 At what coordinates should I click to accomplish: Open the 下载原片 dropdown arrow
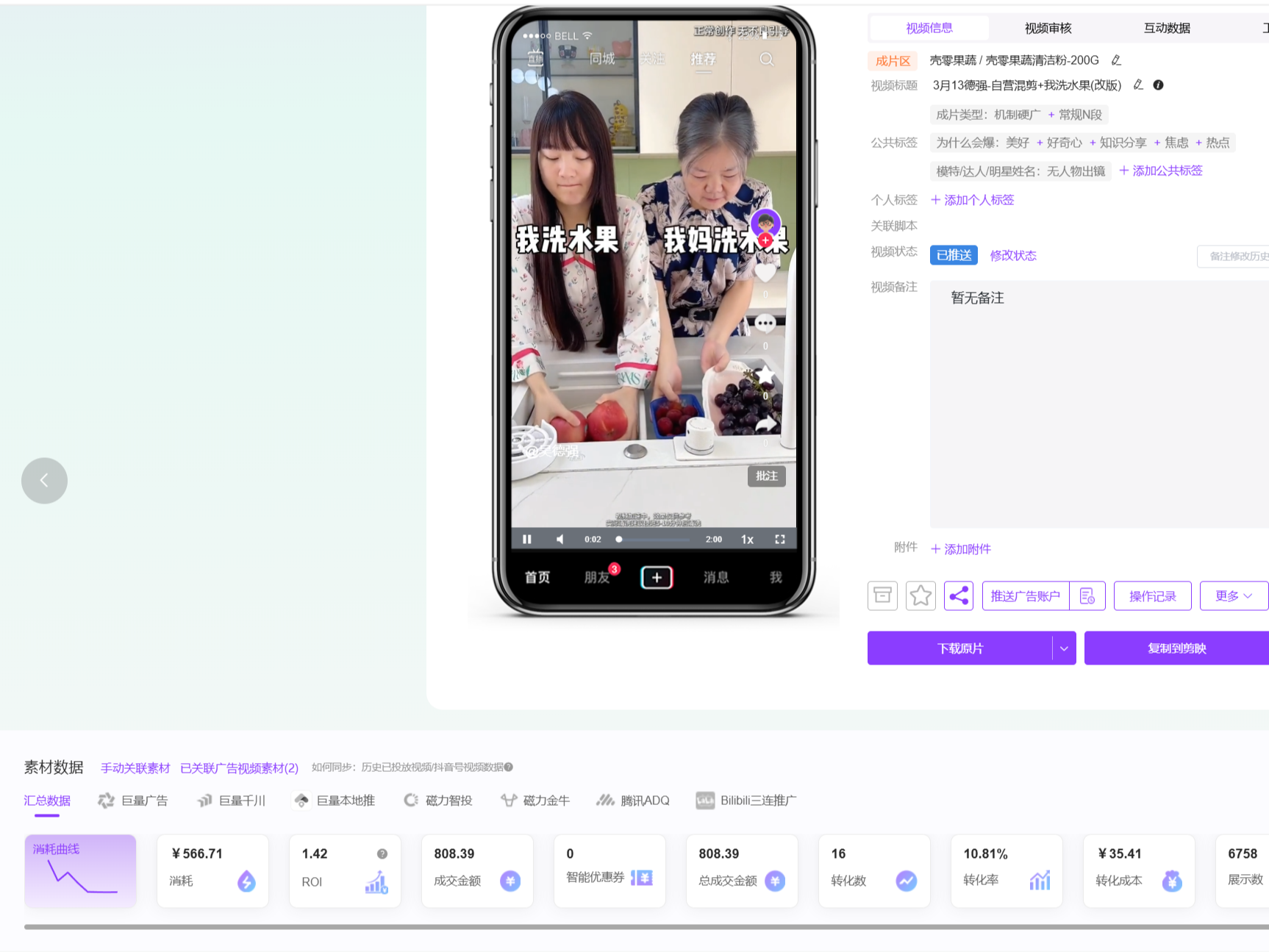point(1064,648)
